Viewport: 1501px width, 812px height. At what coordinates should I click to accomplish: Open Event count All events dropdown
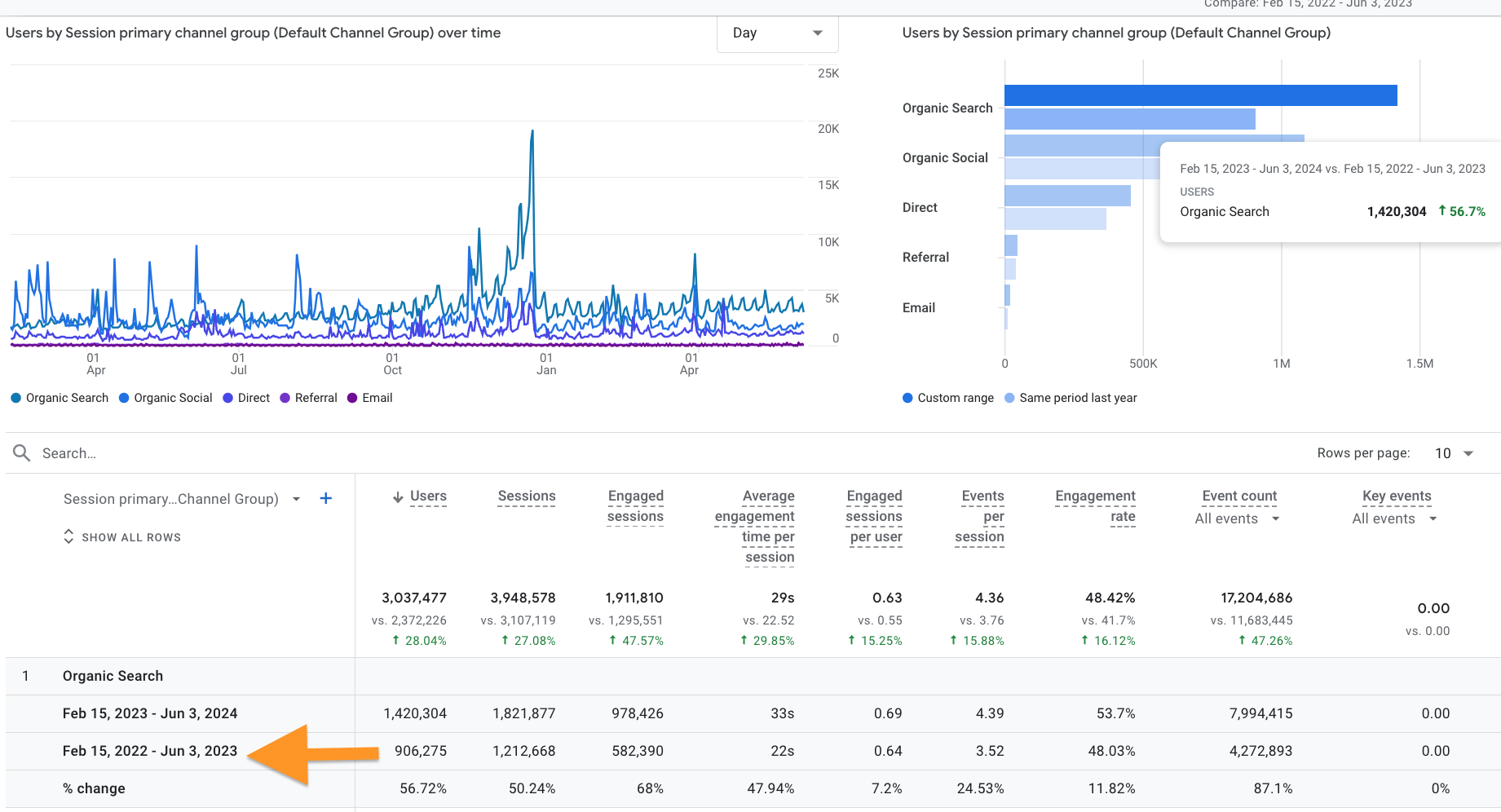[1237, 519]
